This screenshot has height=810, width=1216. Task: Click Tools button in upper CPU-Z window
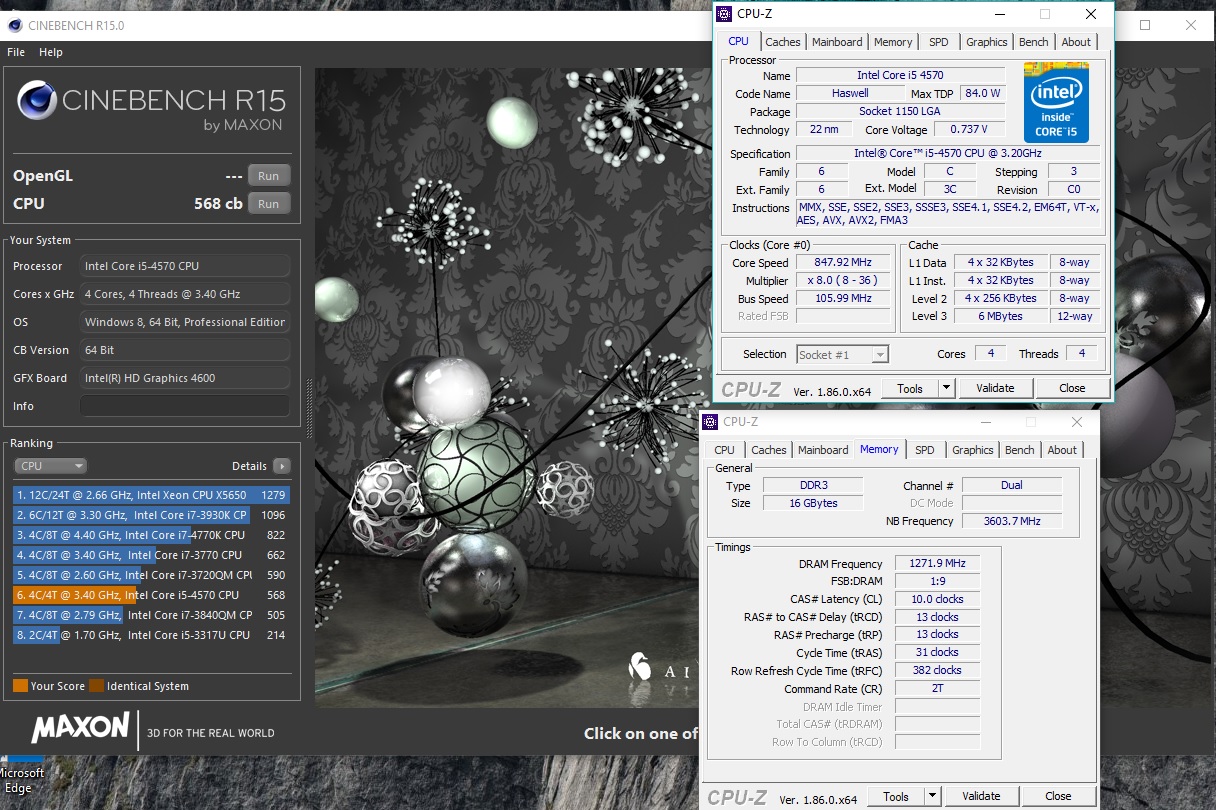[910, 388]
